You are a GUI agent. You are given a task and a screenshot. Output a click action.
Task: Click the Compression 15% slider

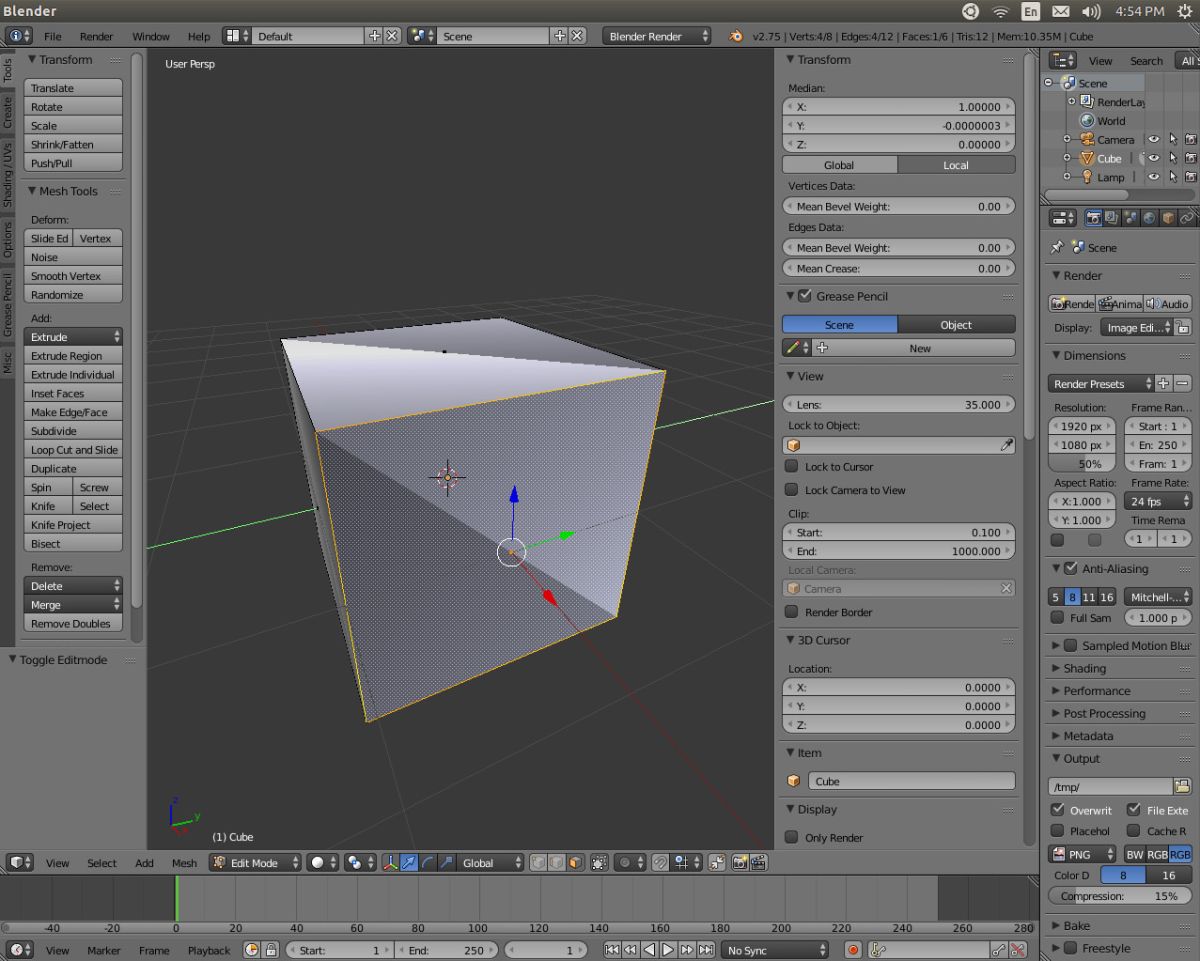tap(1120, 896)
